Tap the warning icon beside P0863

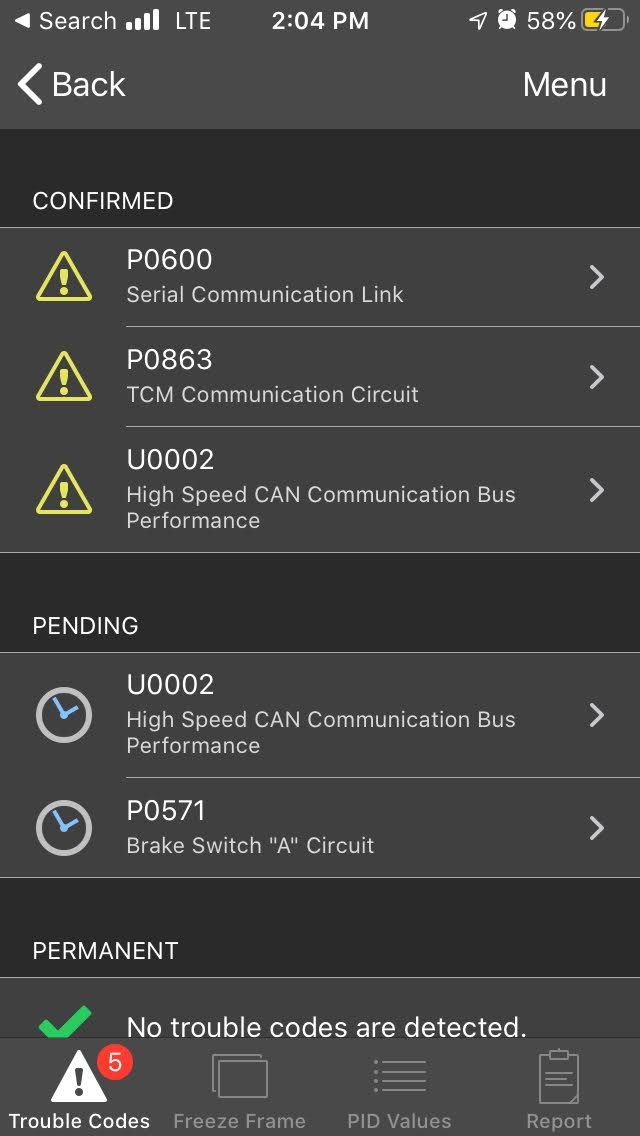[64, 377]
